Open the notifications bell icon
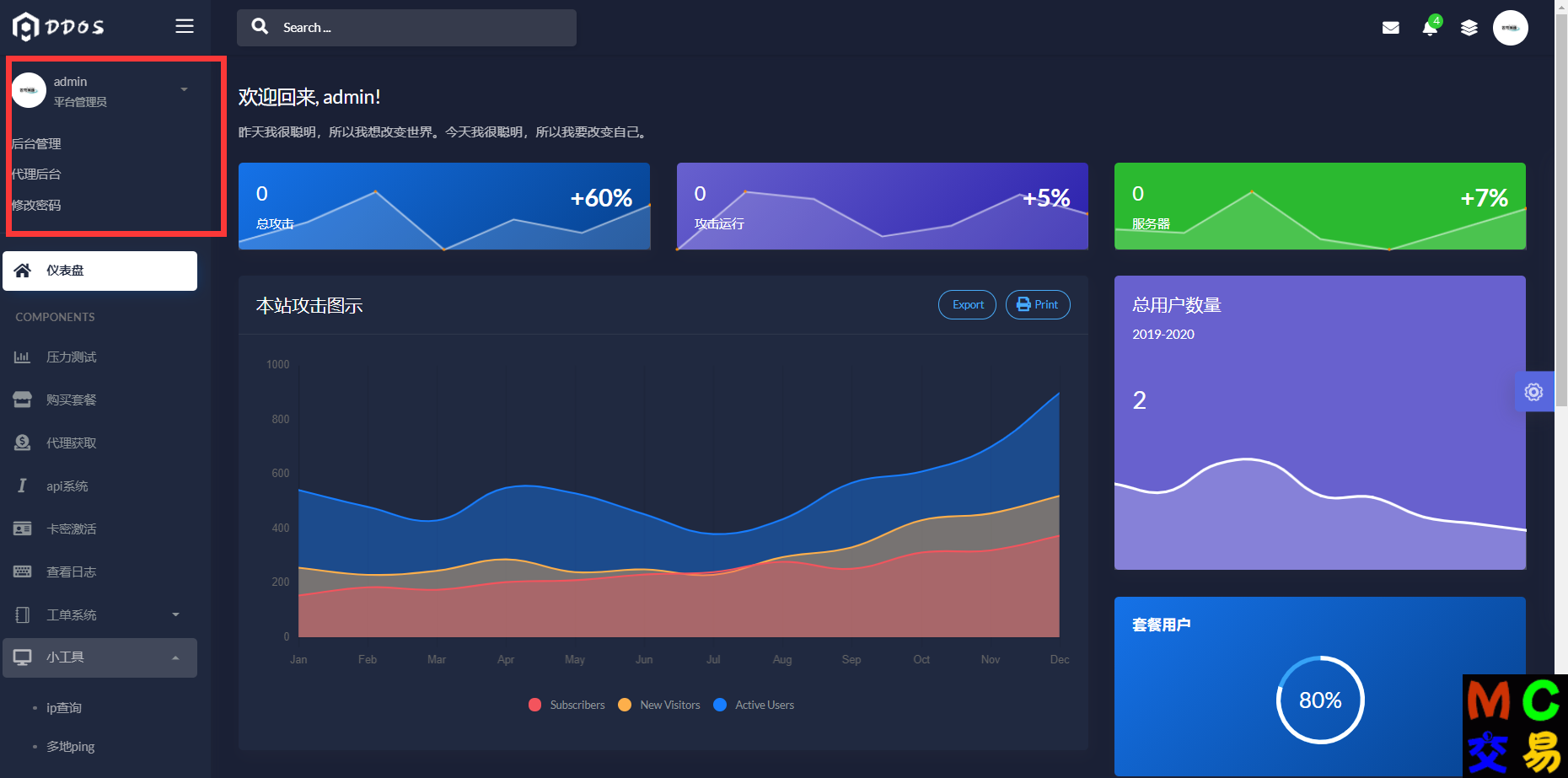 [x=1430, y=28]
